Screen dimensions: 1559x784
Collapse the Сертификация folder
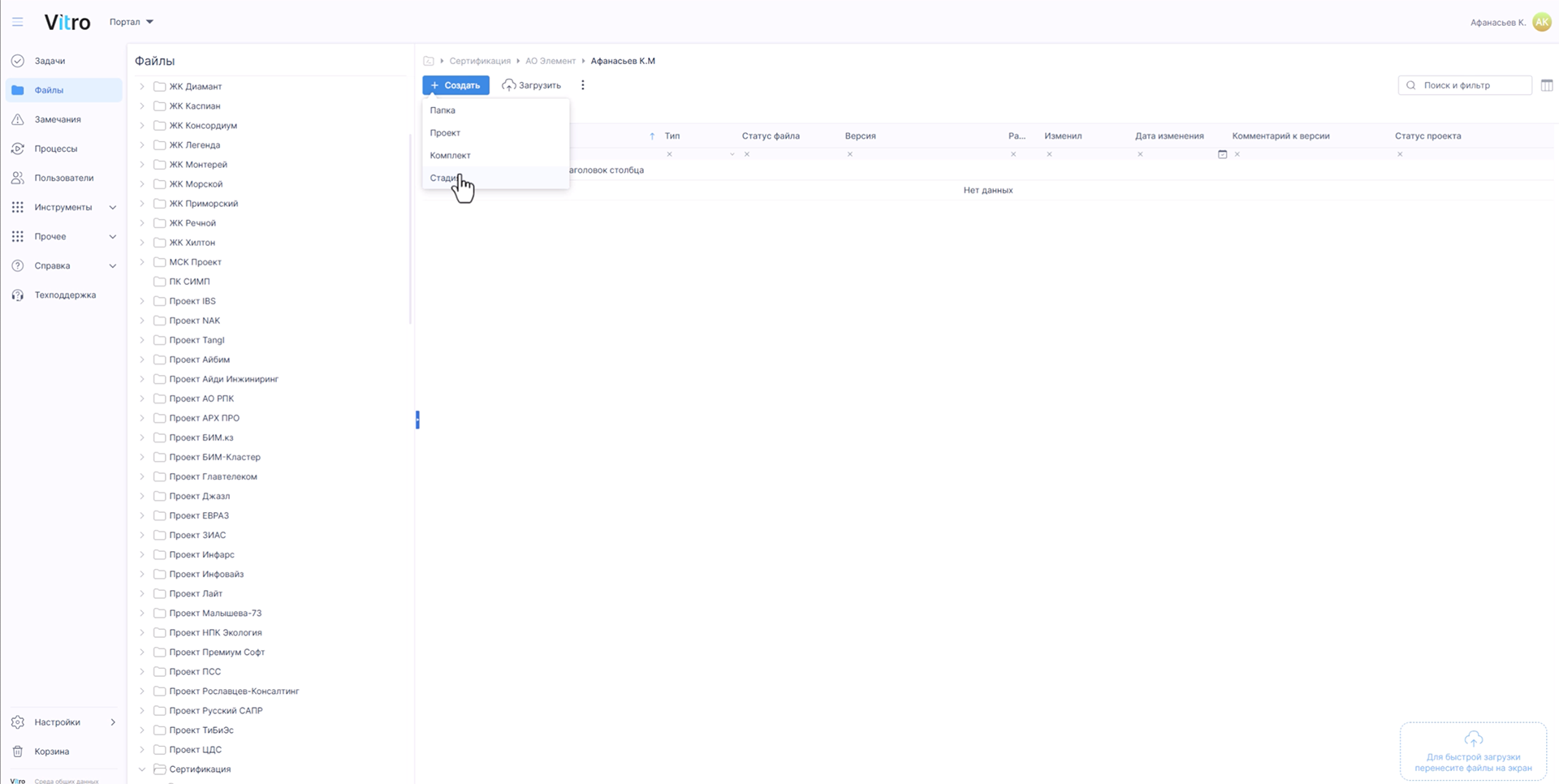click(x=142, y=769)
